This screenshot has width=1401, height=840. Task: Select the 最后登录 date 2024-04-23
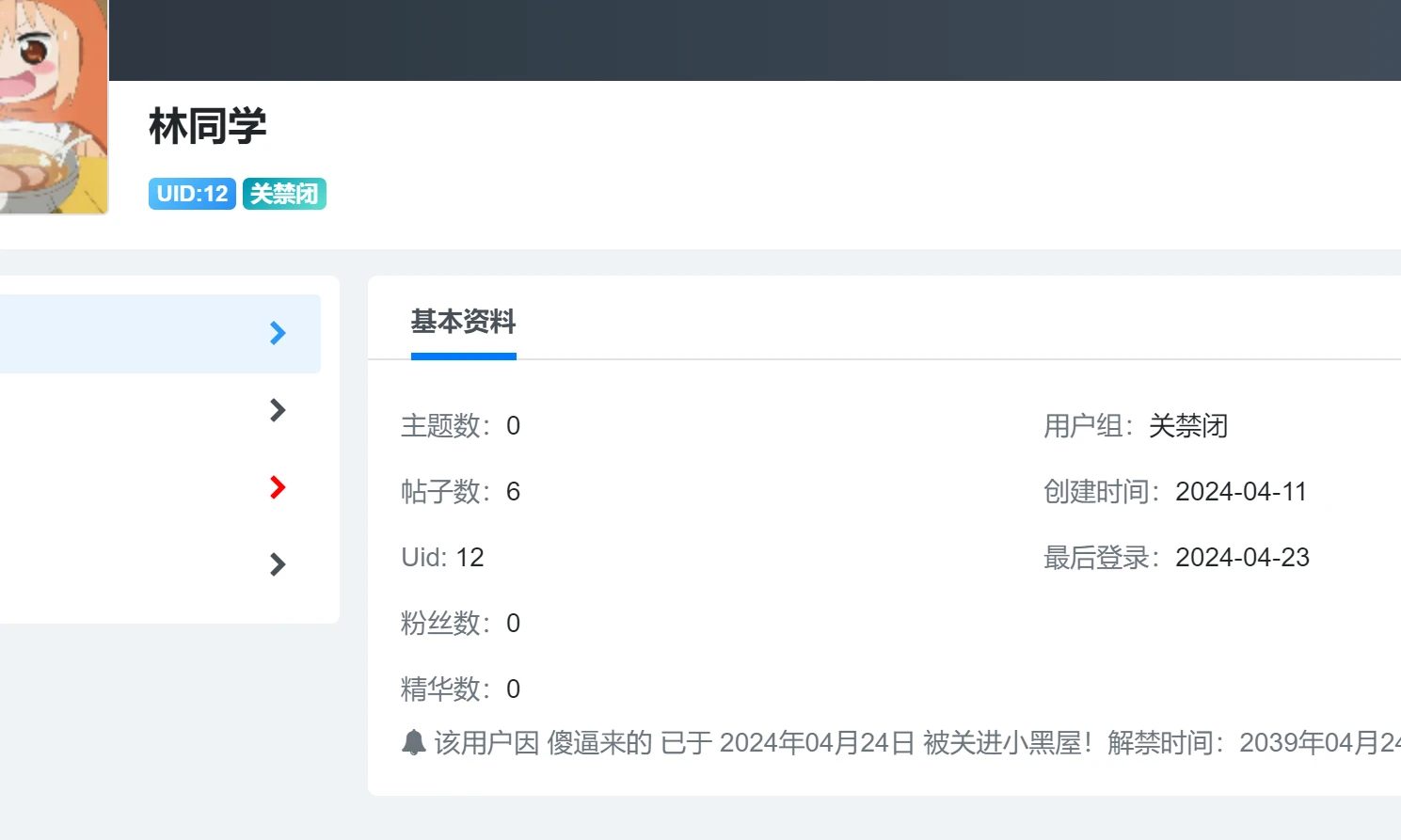tap(1242, 558)
